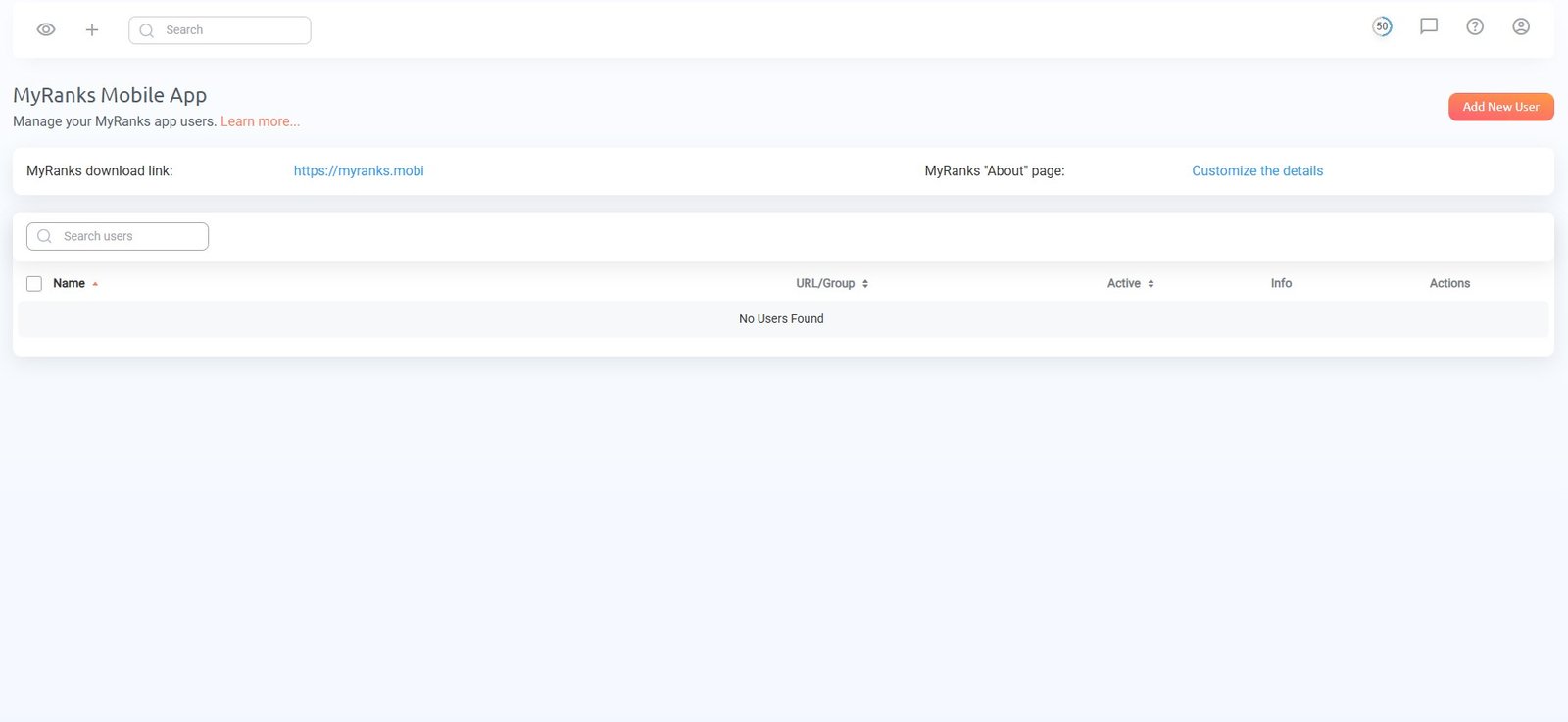This screenshot has height=722, width=1568.
Task: Sort the table by Name column
Action: click(x=75, y=283)
